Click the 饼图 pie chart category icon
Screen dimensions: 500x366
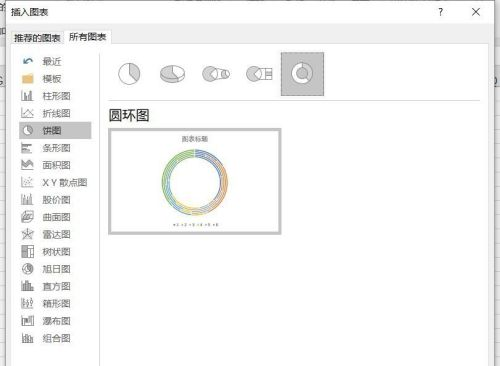[28, 130]
